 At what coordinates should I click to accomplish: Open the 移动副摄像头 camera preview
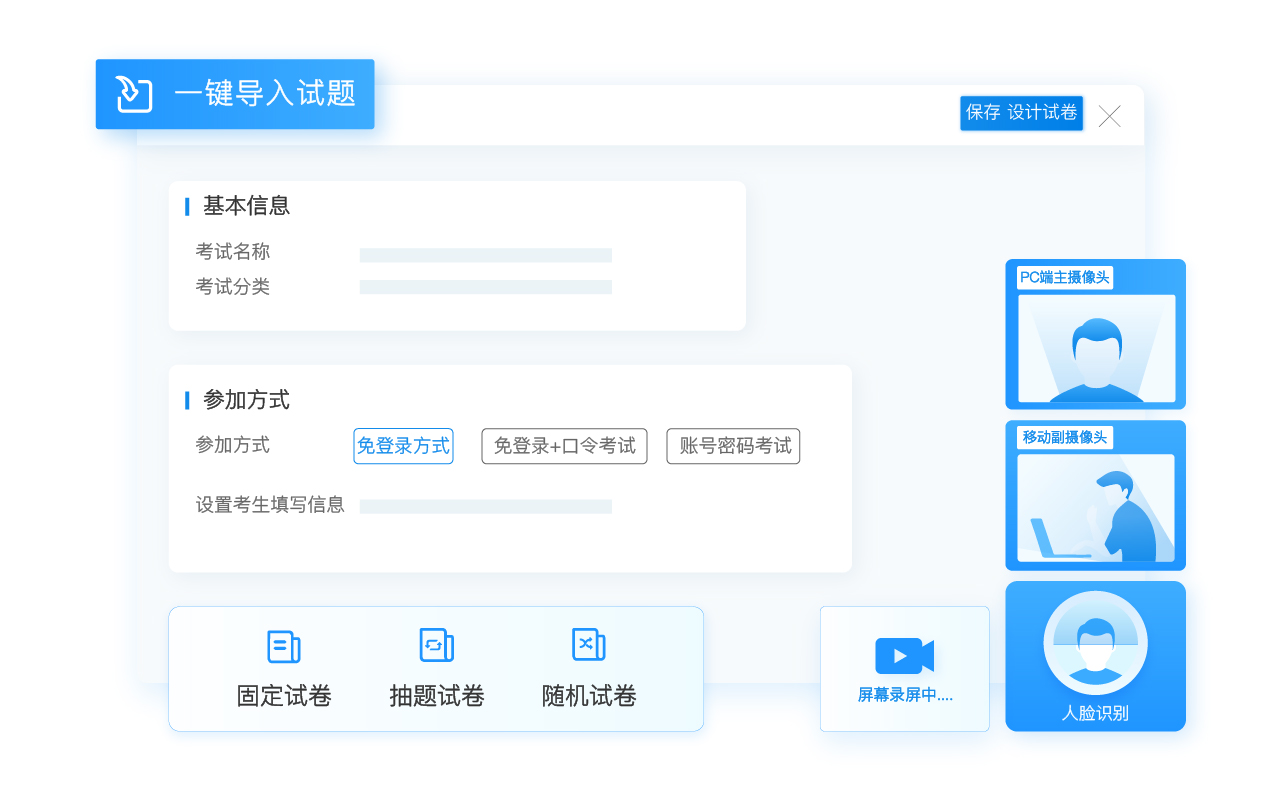pos(1096,507)
